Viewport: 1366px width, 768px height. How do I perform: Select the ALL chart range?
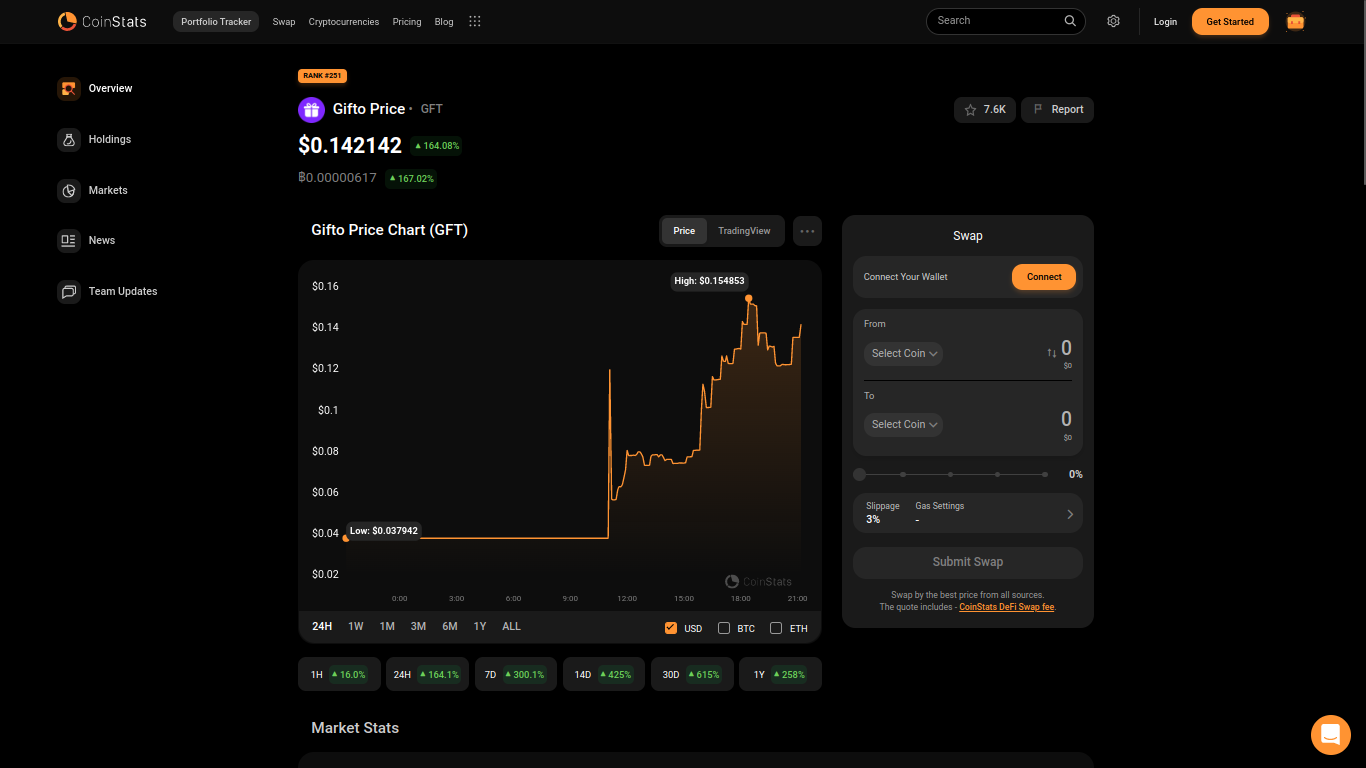511,627
